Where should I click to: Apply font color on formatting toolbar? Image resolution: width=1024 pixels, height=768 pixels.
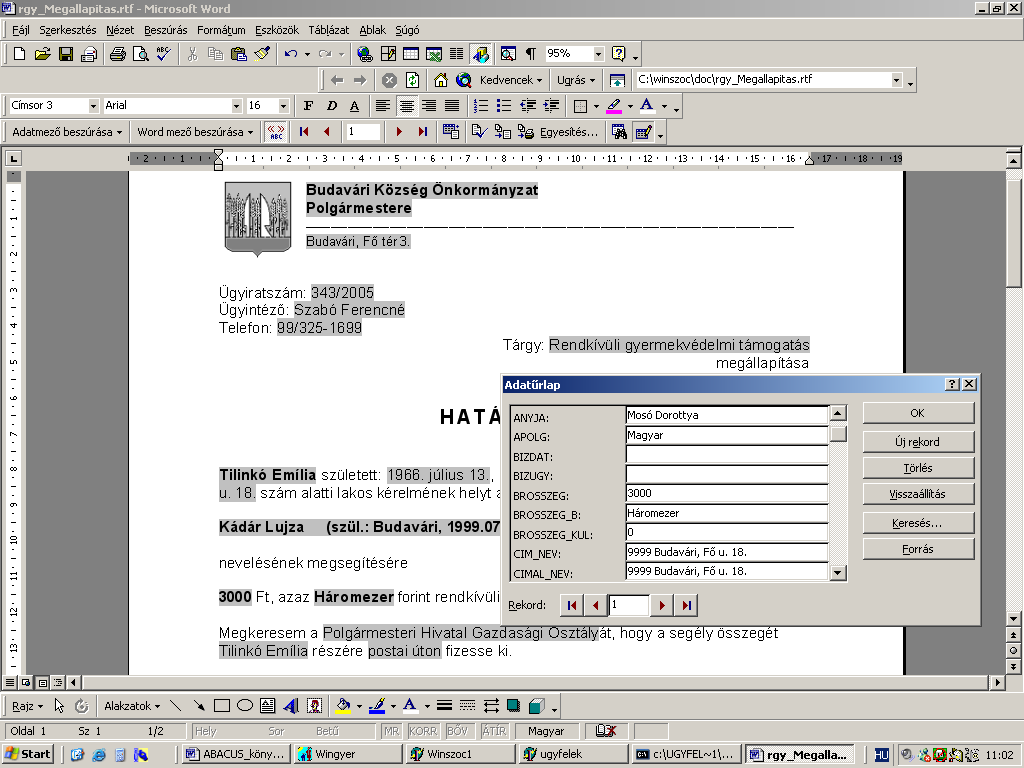[x=647, y=106]
